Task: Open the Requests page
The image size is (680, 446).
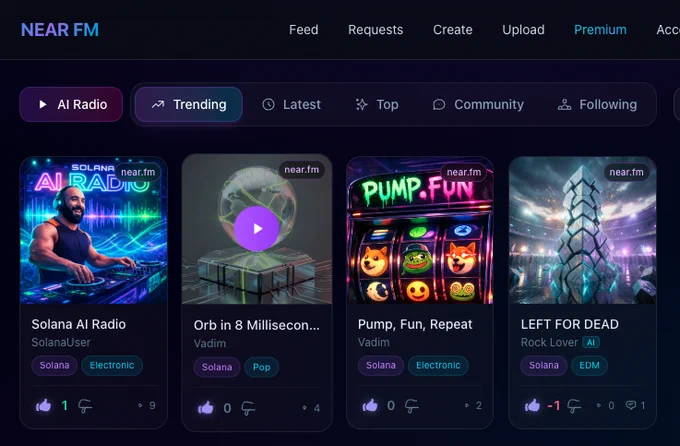Action: point(376,30)
